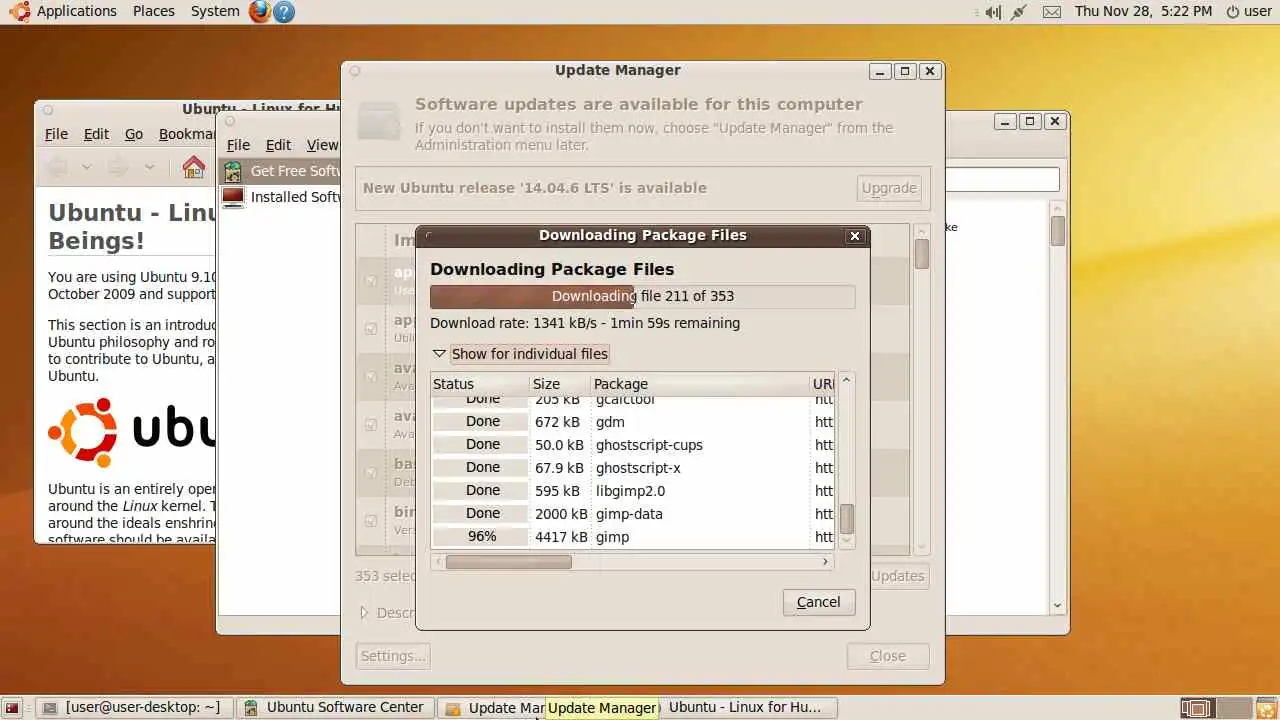Open View menu in Software Center window
The width and height of the screenshot is (1280, 720).
coord(322,145)
